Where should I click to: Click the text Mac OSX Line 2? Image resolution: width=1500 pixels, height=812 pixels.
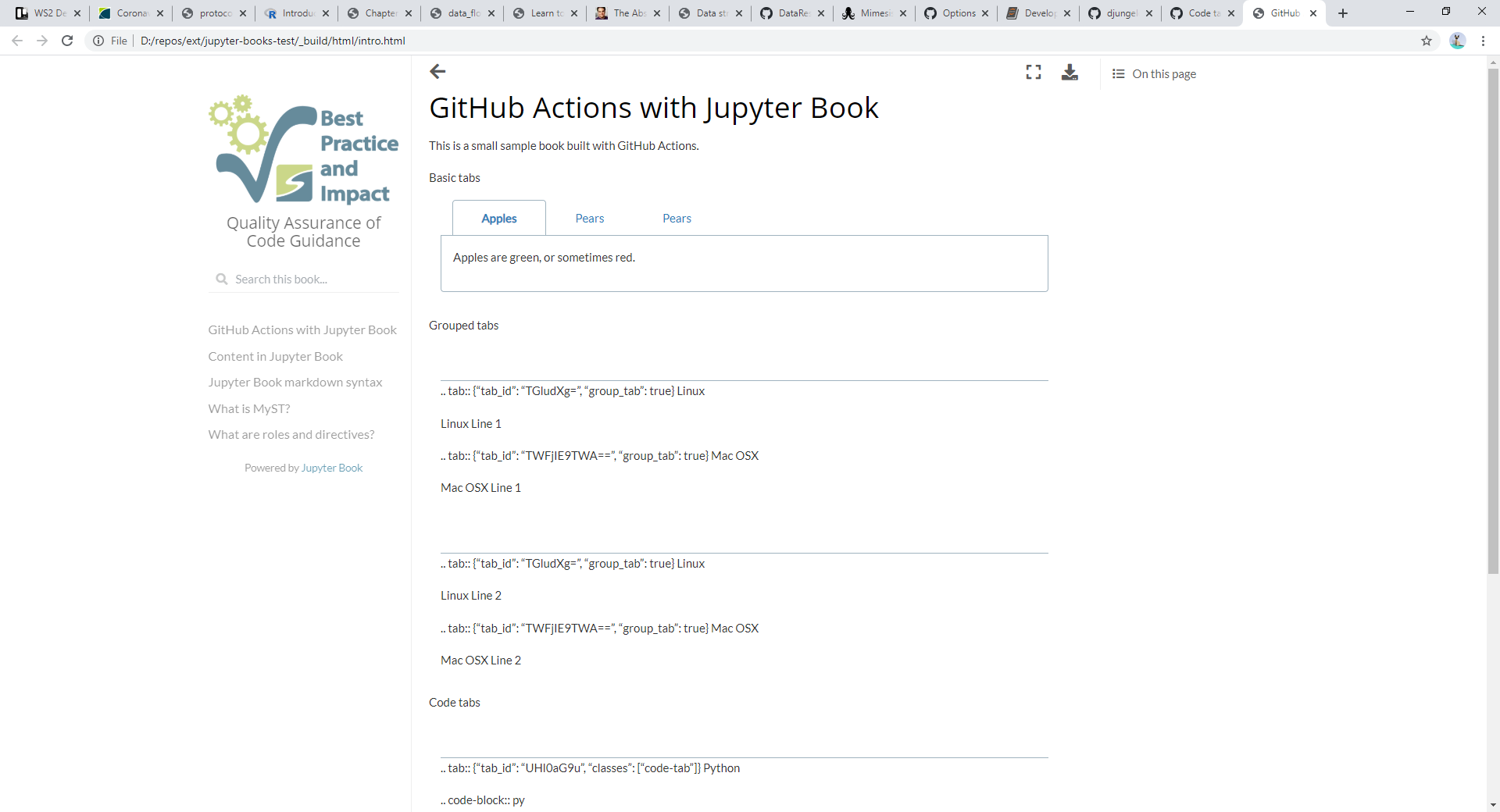pyautogui.click(x=480, y=661)
